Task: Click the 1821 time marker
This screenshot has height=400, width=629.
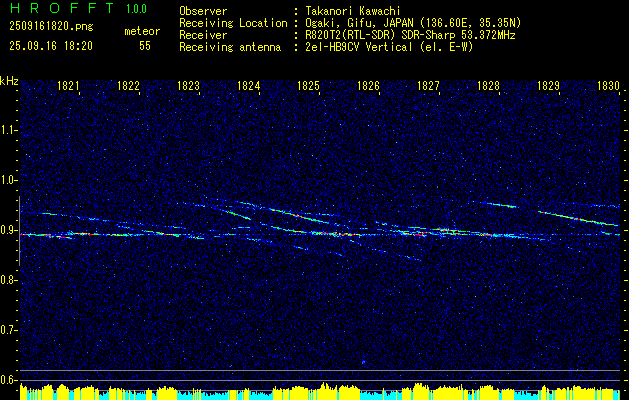Action: pos(68,85)
